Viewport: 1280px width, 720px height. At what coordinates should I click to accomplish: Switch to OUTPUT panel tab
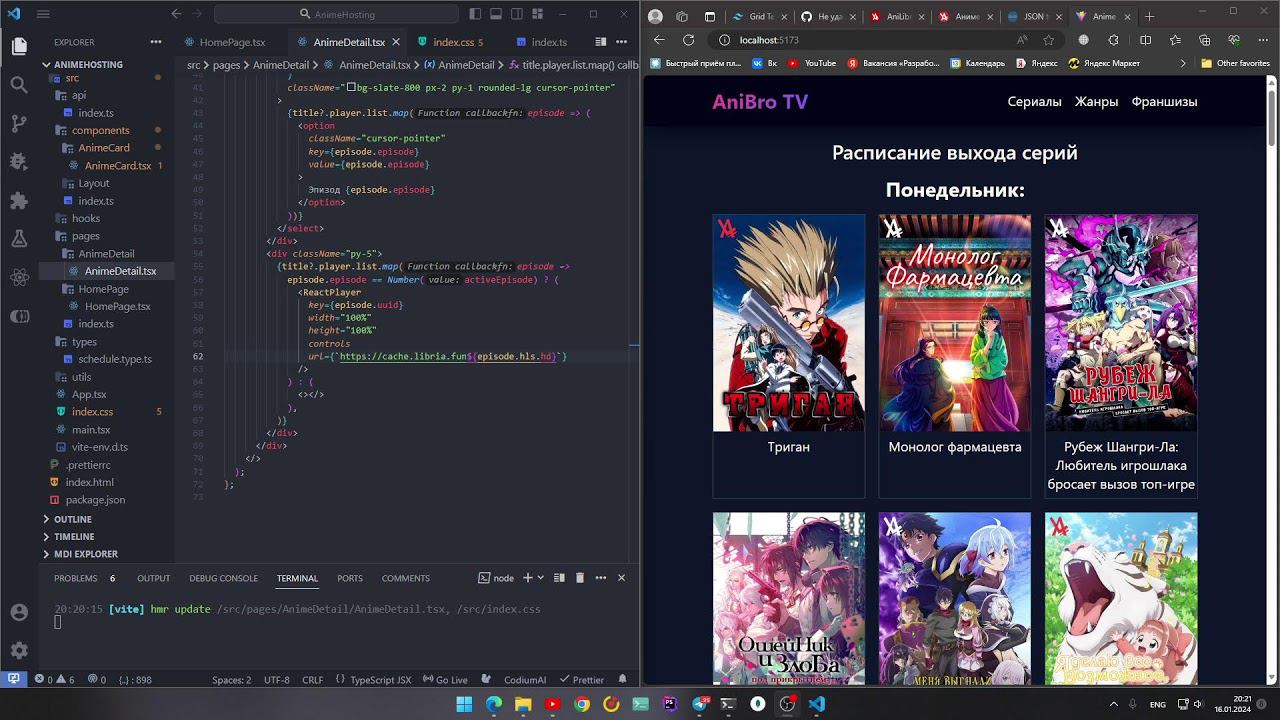tap(154, 578)
